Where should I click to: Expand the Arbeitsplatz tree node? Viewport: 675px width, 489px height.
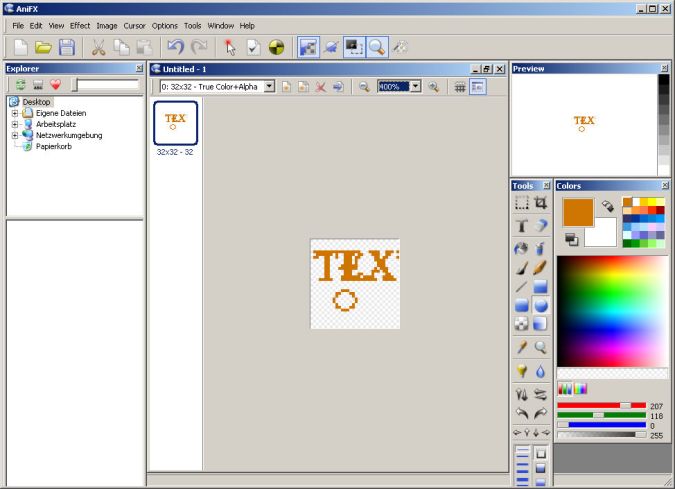pyautogui.click(x=15, y=124)
